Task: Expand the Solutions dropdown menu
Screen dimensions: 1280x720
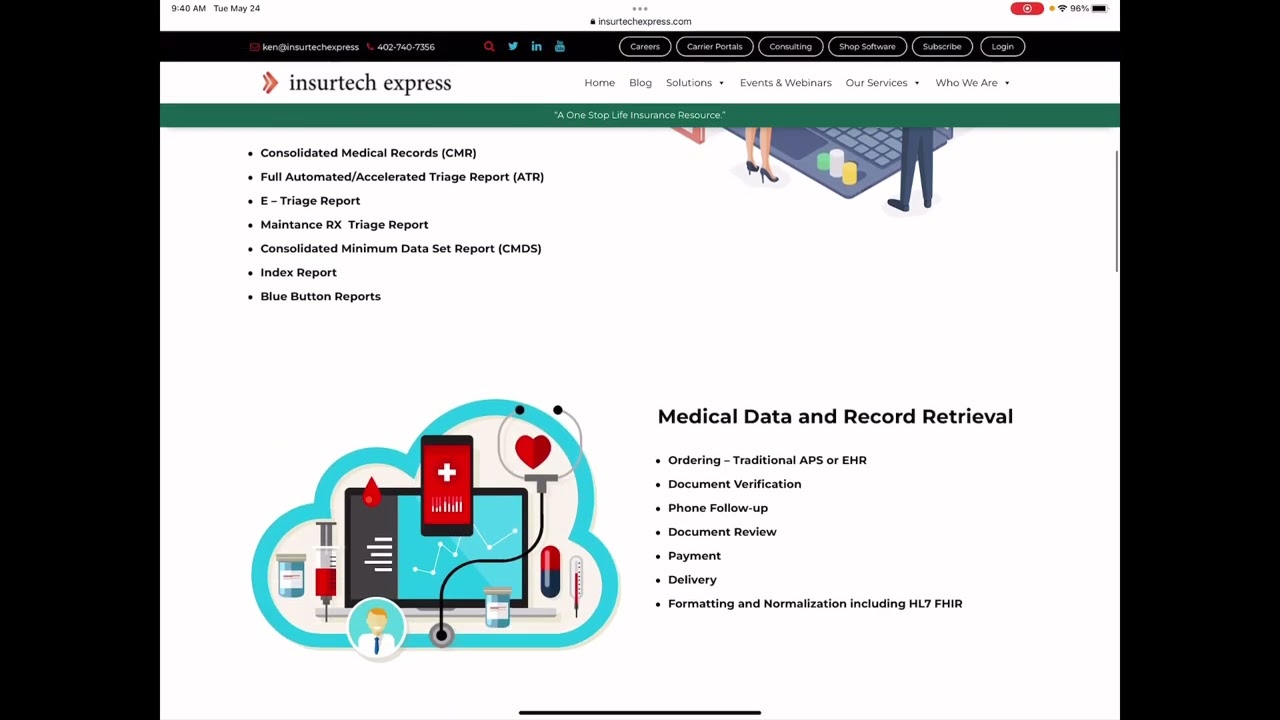Action: (x=695, y=83)
